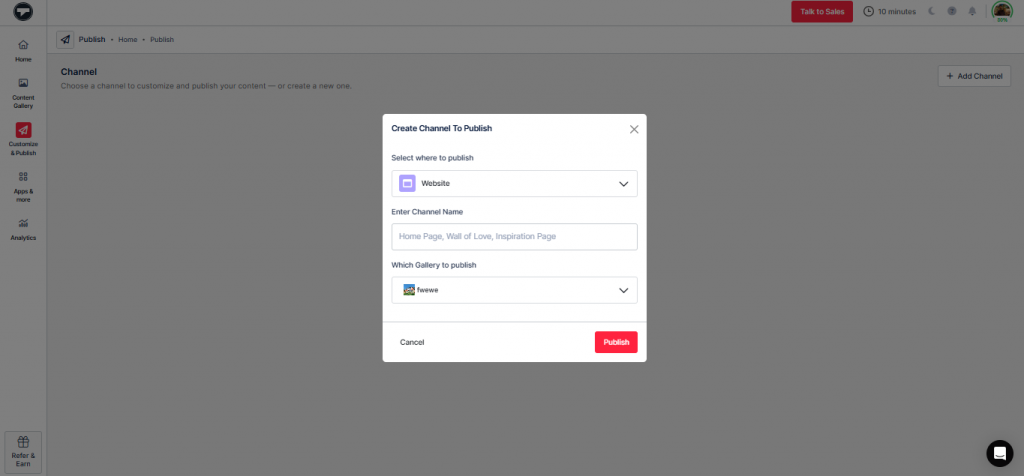Open the notifications bell
The height and width of the screenshot is (476, 1024).
tap(971, 12)
